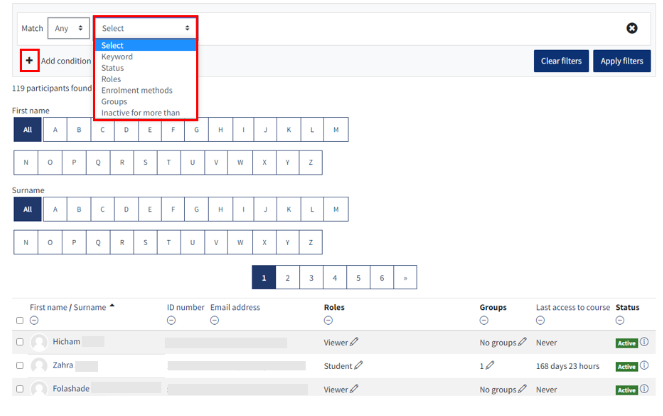Click Active status badge for Hicham
The width and height of the screenshot is (663, 416).
(x=627, y=343)
